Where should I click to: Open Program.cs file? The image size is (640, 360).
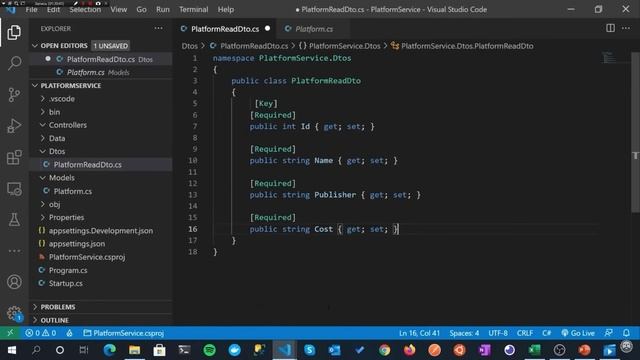point(68,270)
